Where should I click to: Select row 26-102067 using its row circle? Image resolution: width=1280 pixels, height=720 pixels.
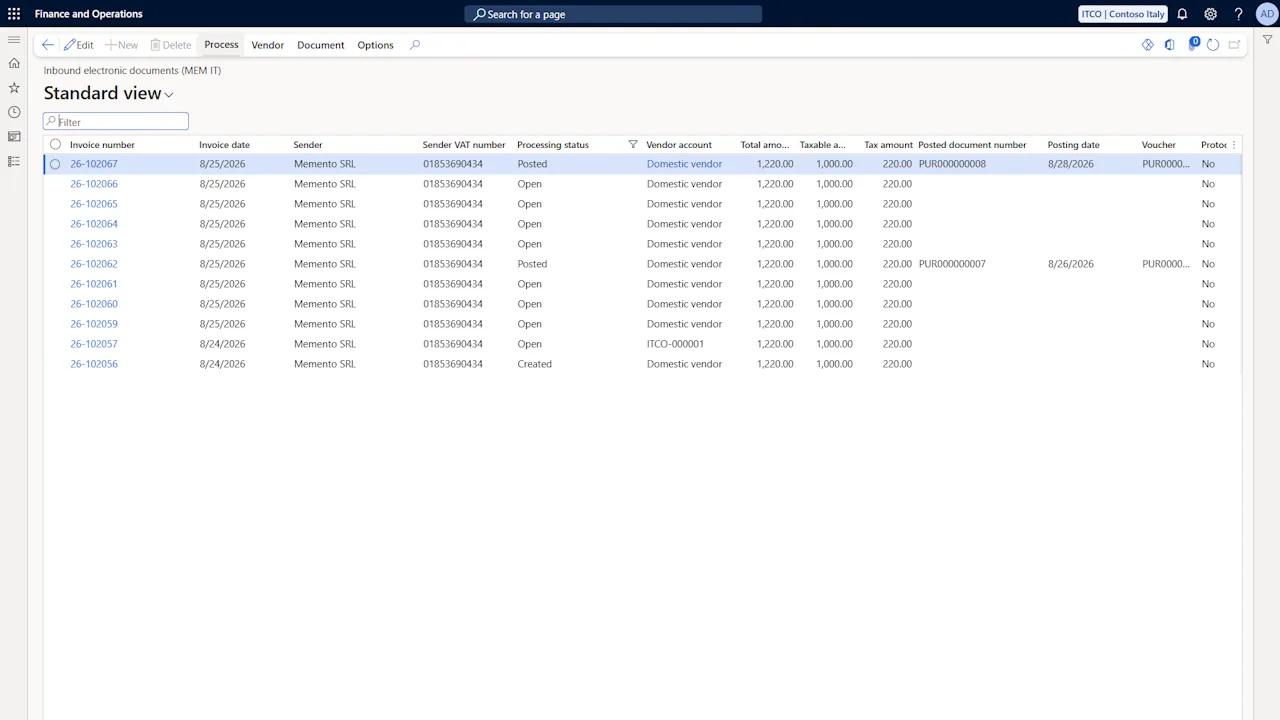point(55,164)
